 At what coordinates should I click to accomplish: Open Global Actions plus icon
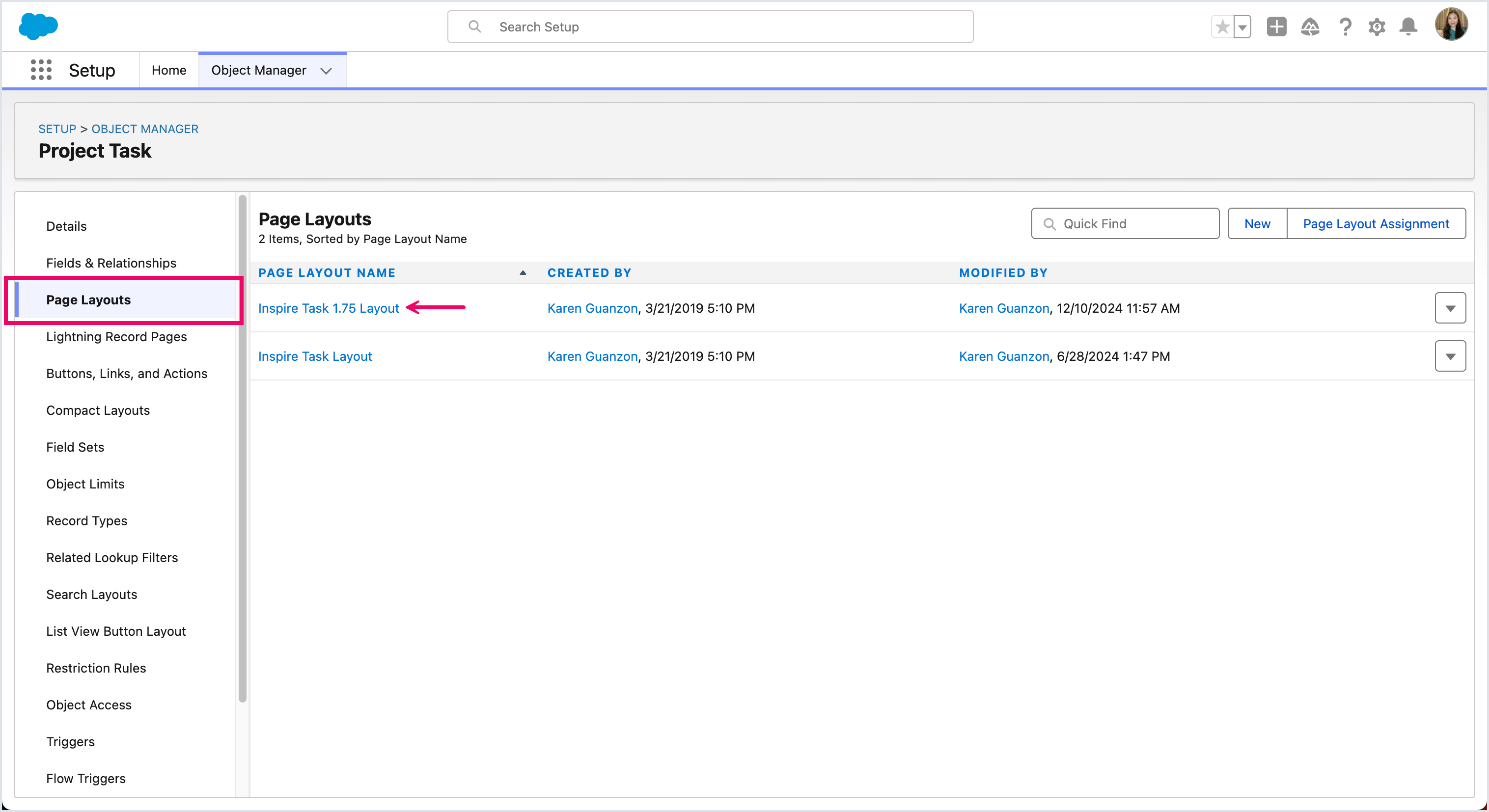tap(1276, 27)
